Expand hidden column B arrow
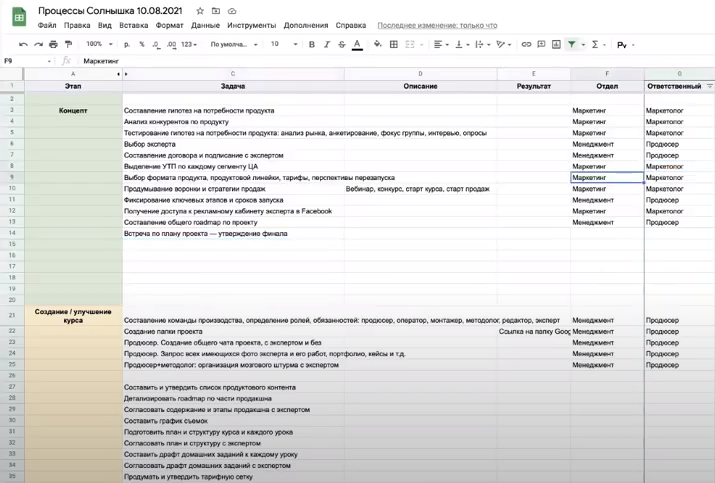The image size is (715, 483). click(x=125, y=74)
